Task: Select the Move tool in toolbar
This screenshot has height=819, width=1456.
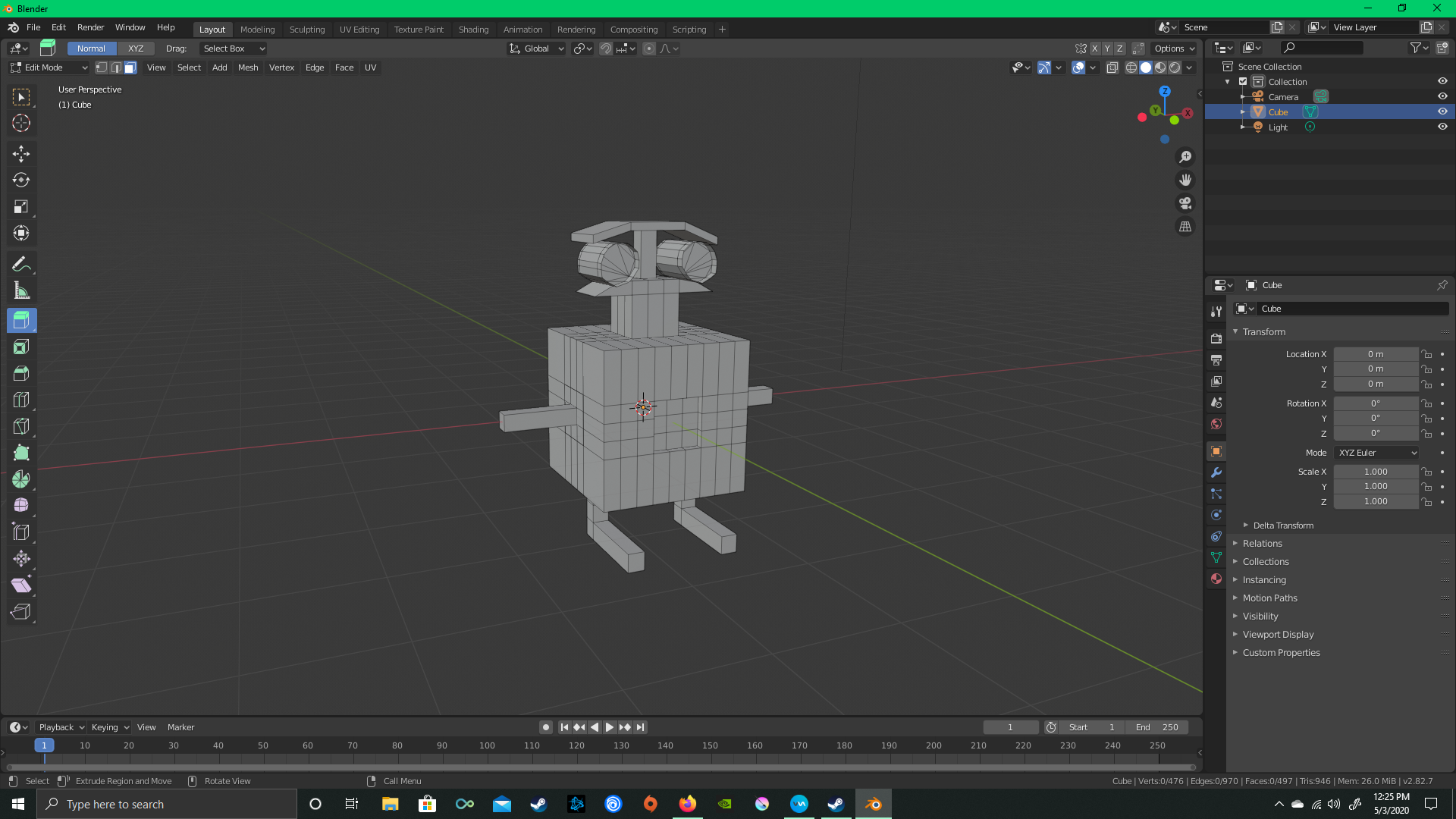Action: coord(21,154)
